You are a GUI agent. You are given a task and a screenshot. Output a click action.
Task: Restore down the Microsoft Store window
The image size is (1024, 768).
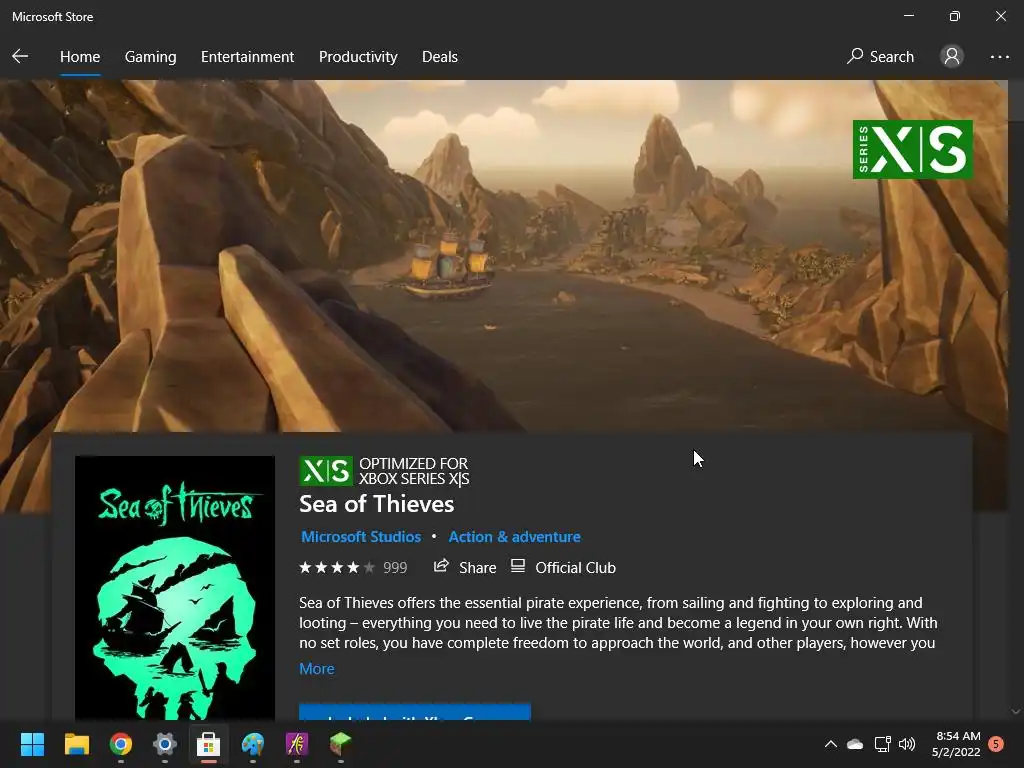tap(955, 16)
